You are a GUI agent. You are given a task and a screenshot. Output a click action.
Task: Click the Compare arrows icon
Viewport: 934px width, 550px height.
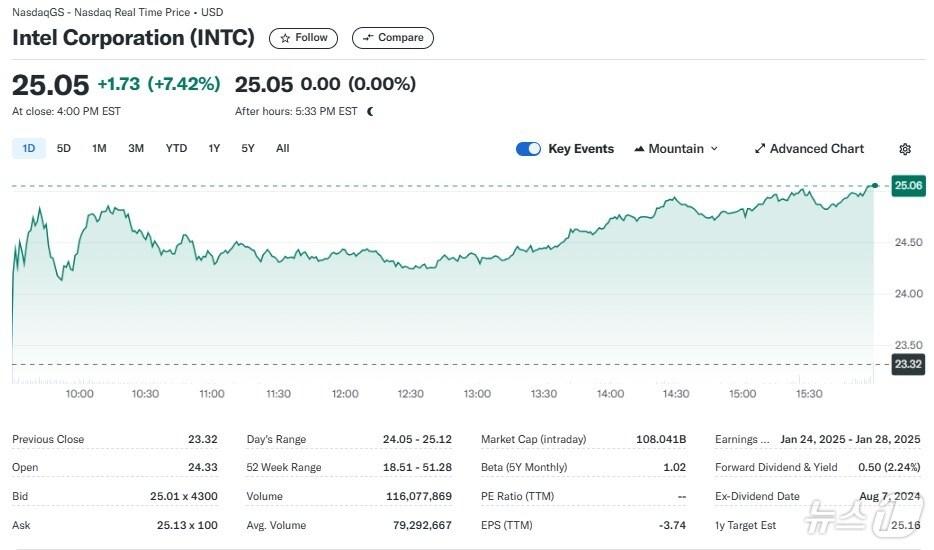[x=367, y=38]
